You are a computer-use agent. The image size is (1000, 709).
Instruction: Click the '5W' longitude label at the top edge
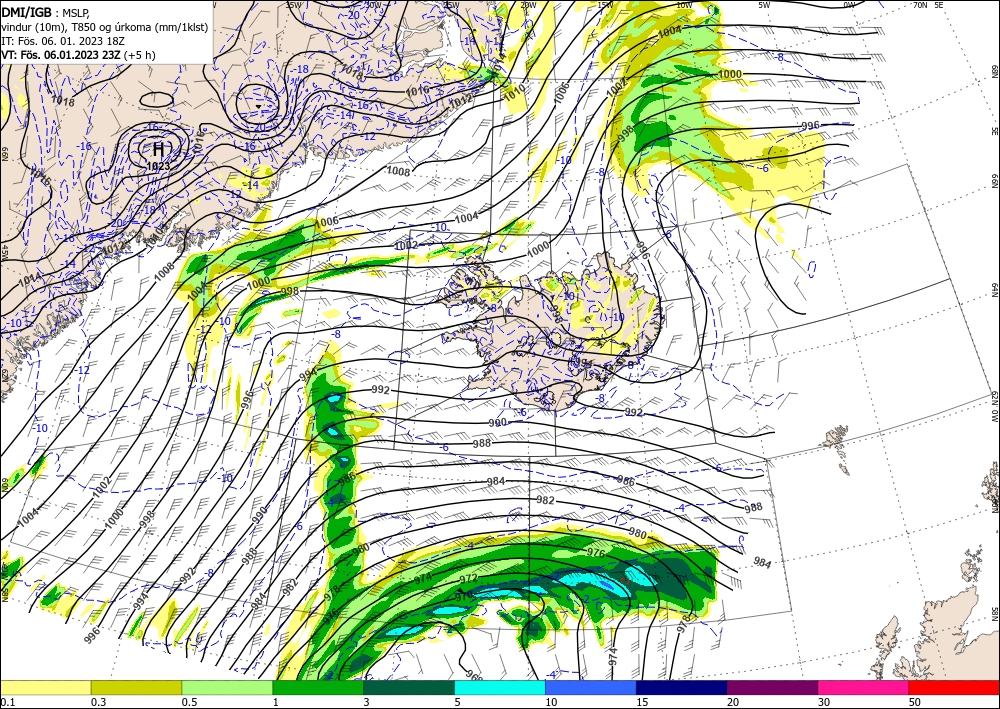tap(764, 5)
